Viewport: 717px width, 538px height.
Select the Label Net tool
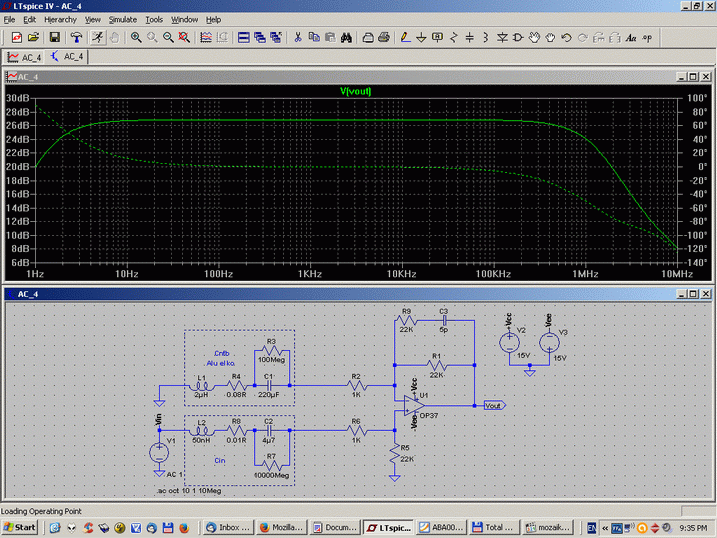[438, 37]
